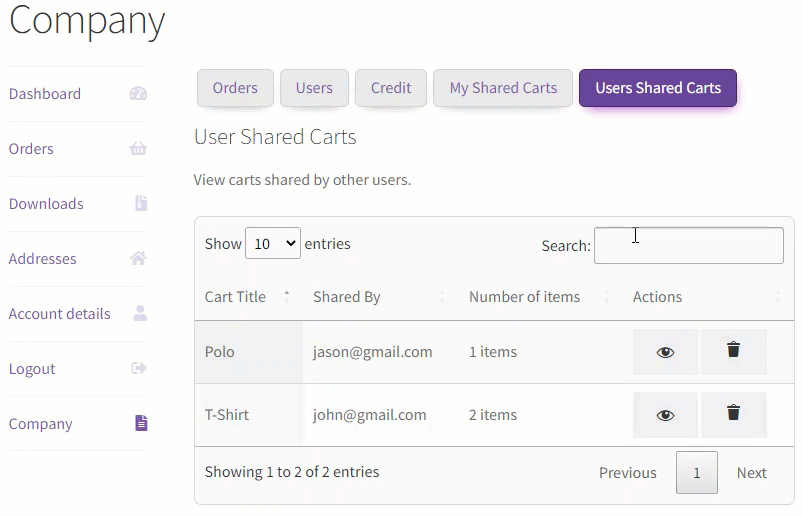This screenshot has width=802, height=516.
Task: Open the Downloads sidebar link
Action: (46, 204)
